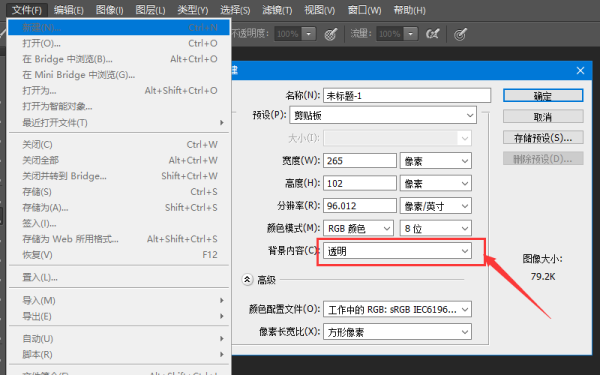
Task: Toggle the opacity pressure icon in options bar
Action: tap(331, 34)
